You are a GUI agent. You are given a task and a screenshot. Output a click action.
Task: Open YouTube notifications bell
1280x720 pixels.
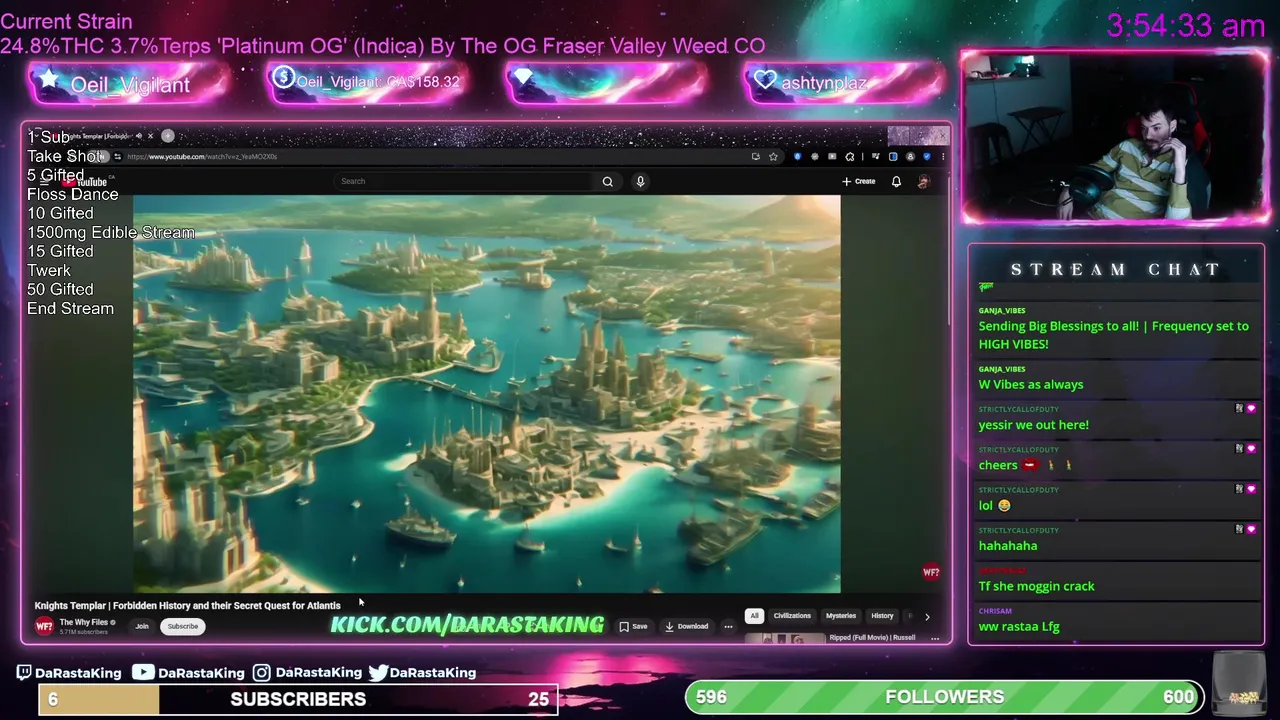click(896, 181)
